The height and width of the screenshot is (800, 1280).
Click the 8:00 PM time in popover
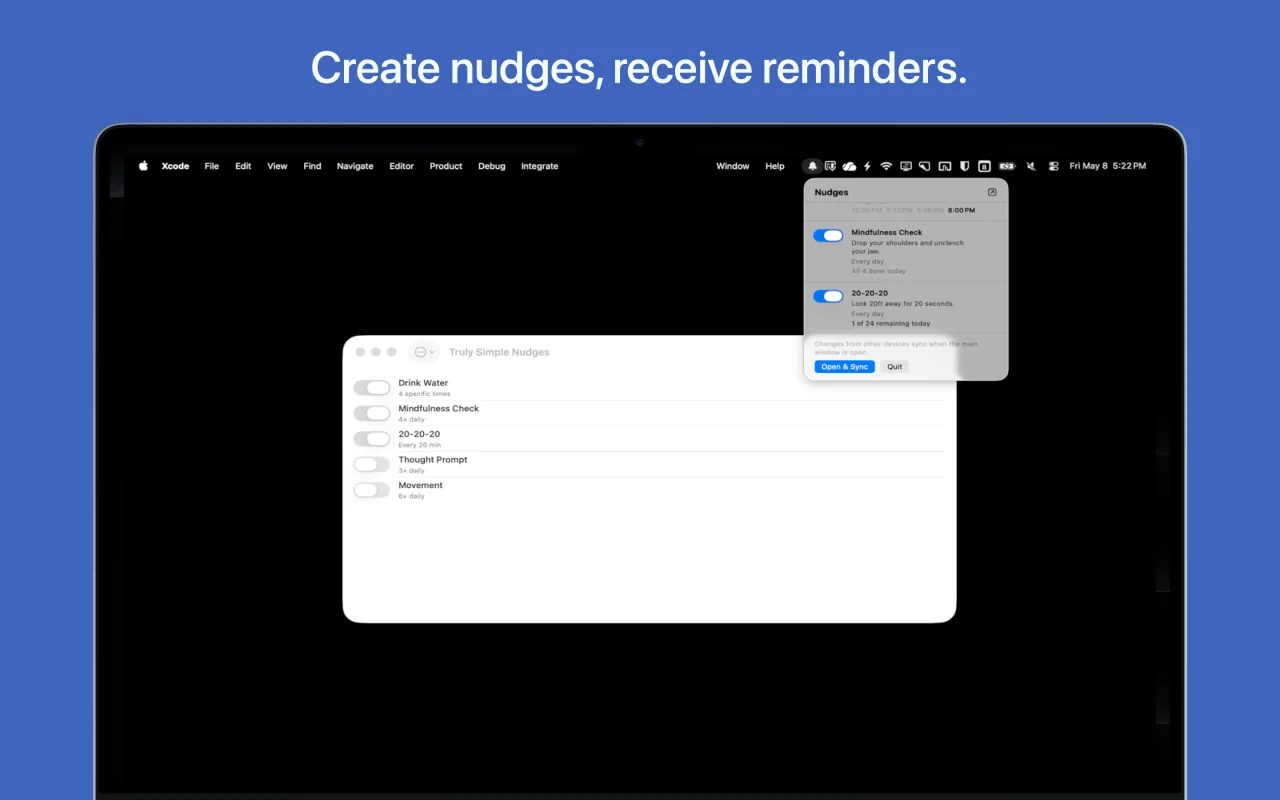pyautogui.click(x=962, y=211)
